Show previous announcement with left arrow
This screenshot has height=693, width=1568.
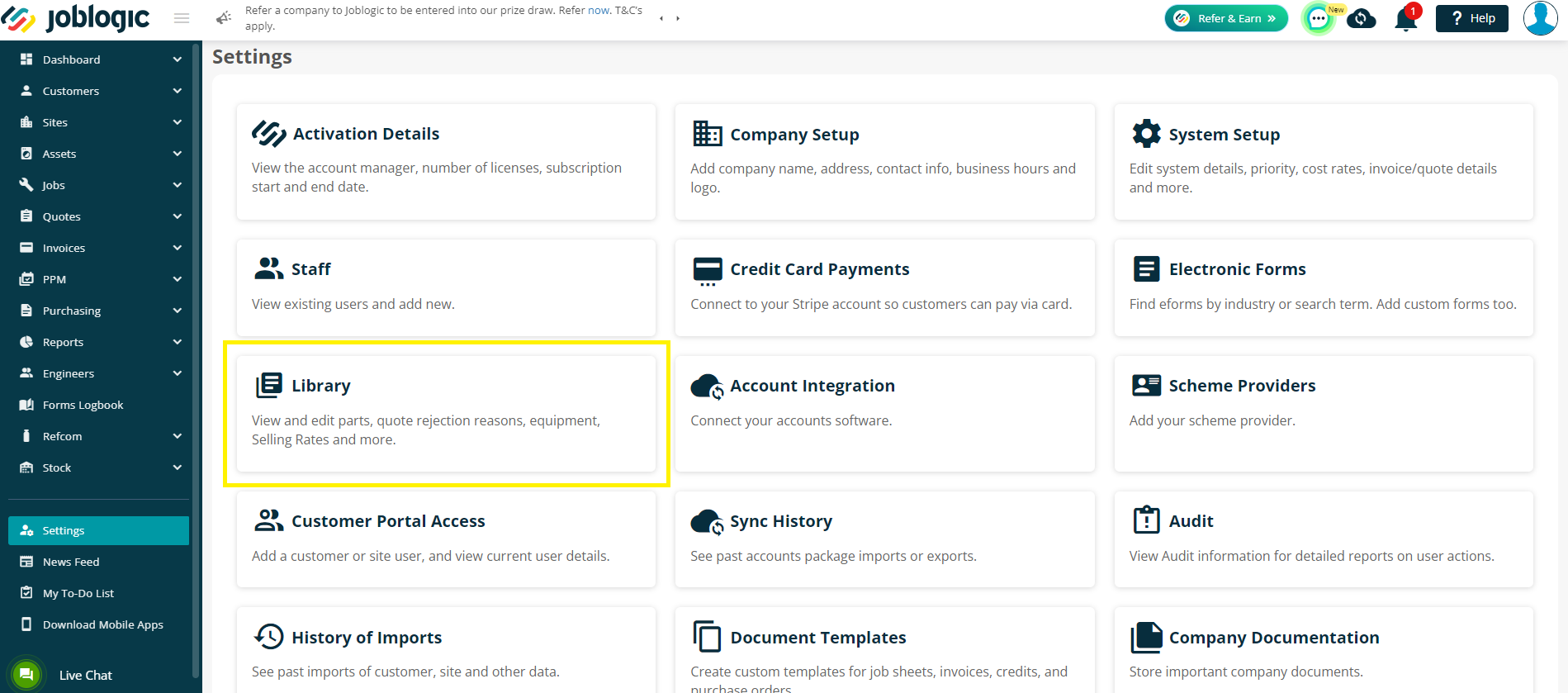click(x=661, y=18)
